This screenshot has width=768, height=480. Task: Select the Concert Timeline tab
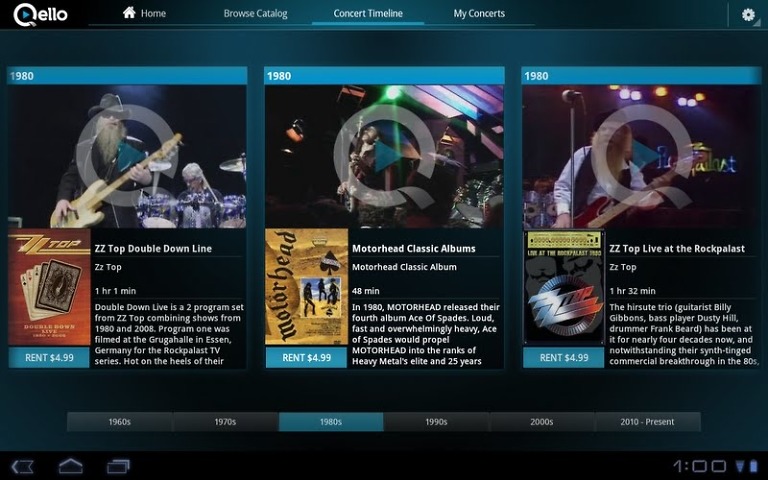pyautogui.click(x=368, y=14)
